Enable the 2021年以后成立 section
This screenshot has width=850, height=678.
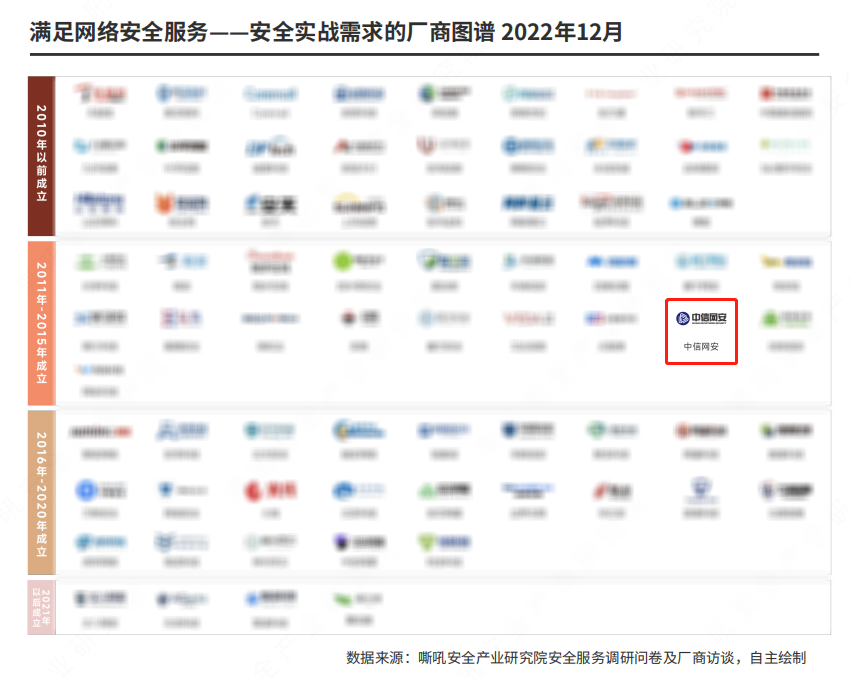click(x=41, y=604)
